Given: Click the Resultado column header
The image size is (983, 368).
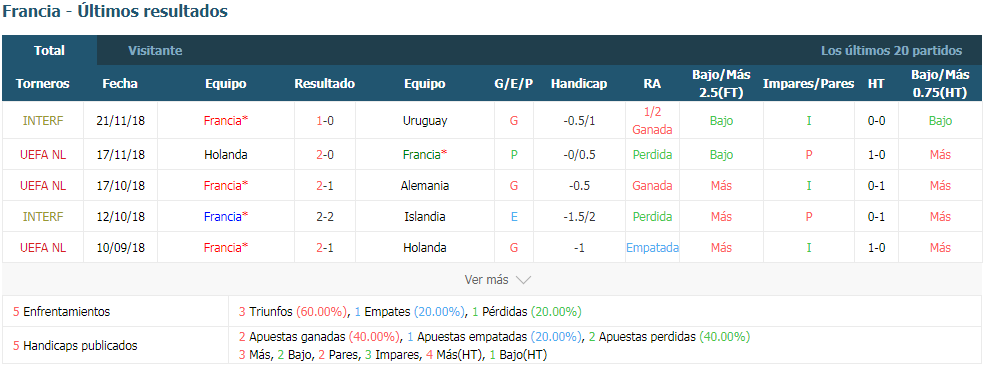Looking at the screenshot, I should point(325,84).
